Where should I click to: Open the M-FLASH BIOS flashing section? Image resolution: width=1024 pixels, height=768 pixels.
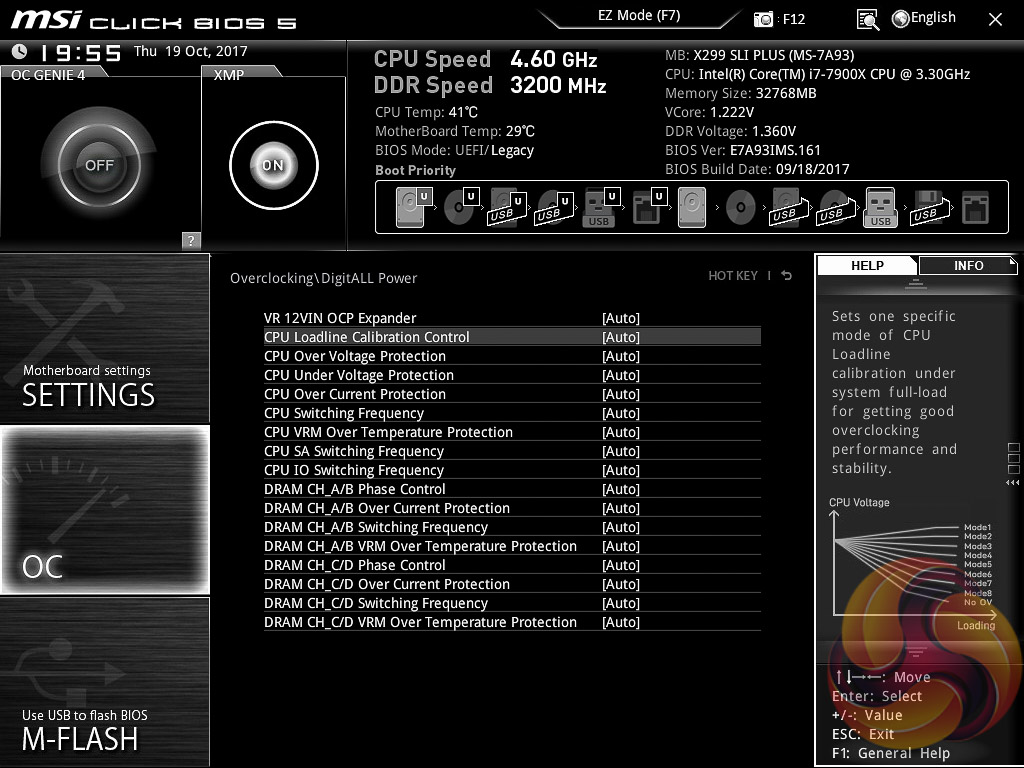104,682
